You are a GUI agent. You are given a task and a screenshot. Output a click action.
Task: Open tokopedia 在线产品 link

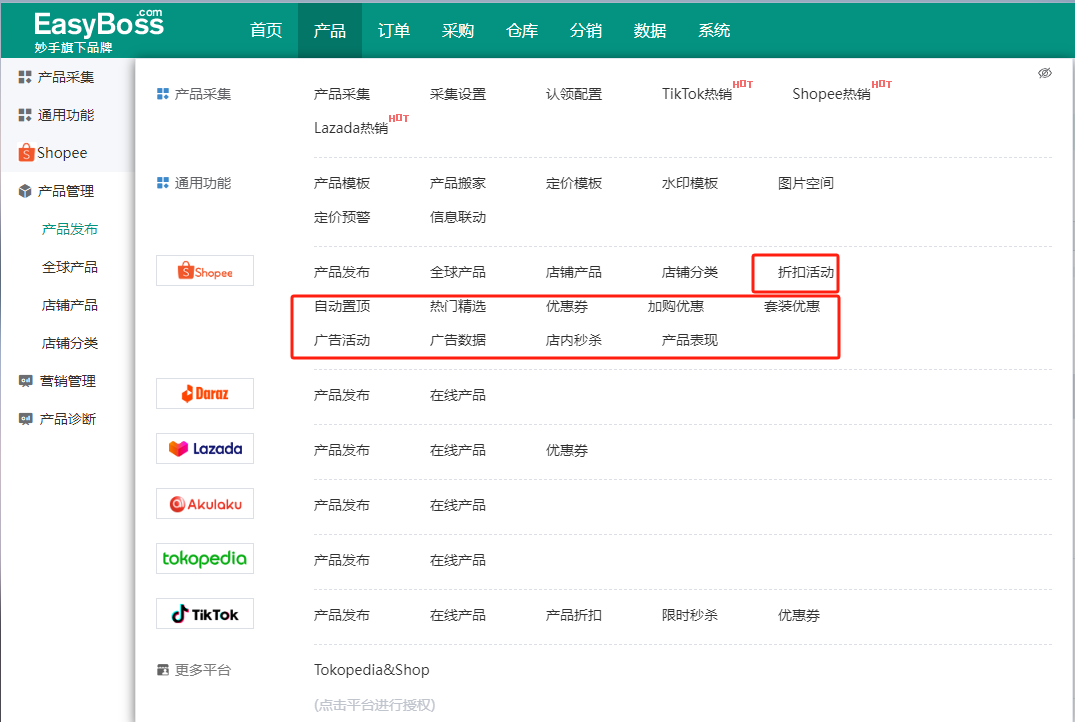point(458,560)
